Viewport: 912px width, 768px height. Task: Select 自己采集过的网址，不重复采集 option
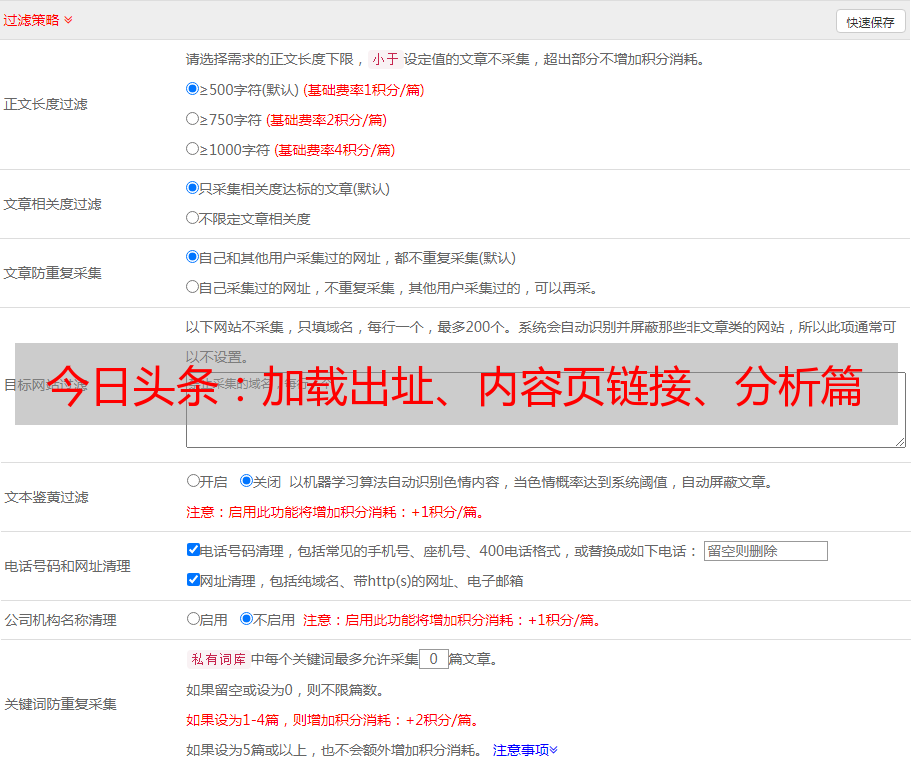[193, 287]
